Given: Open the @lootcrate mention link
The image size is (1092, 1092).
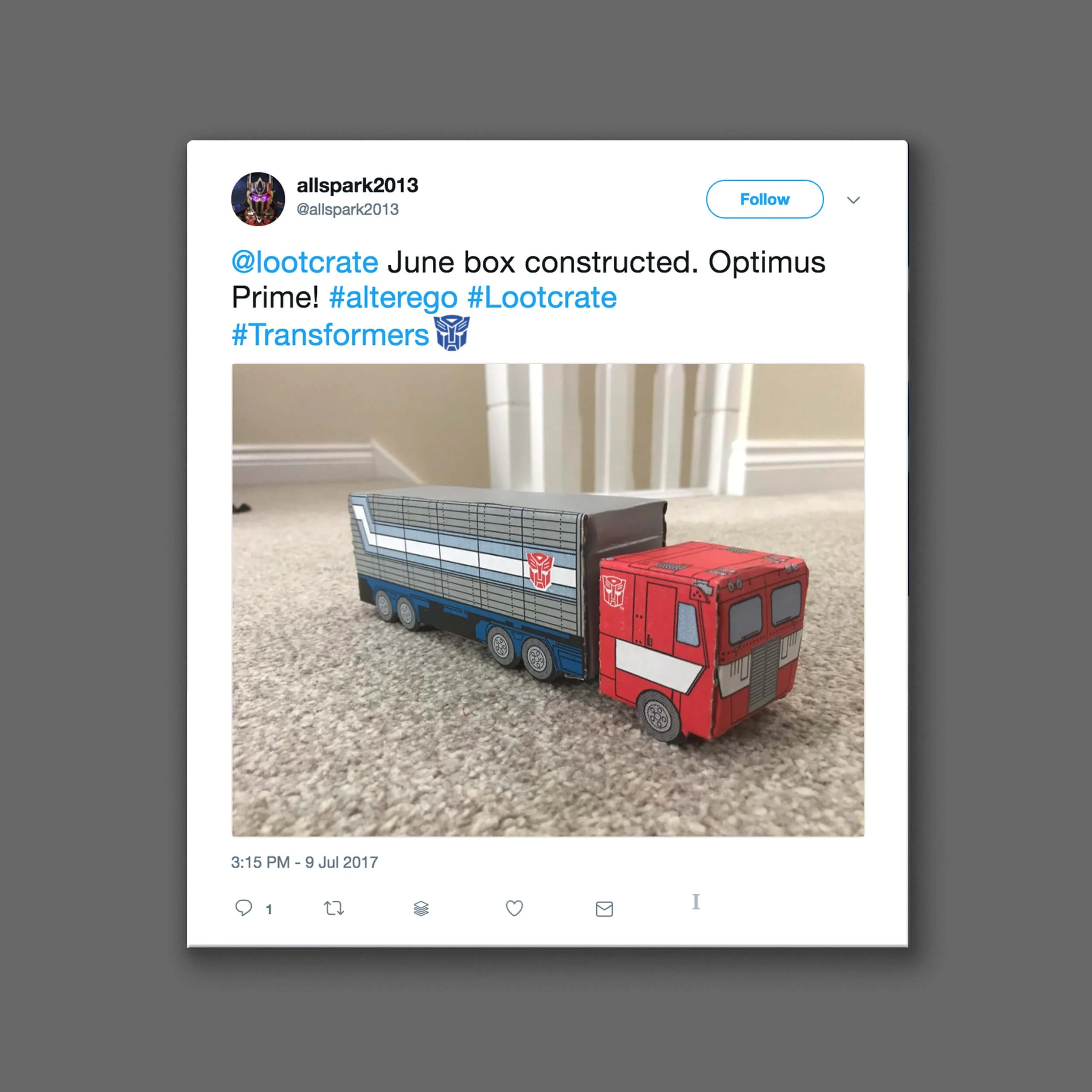Looking at the screenshot, I should click(304, 262).
